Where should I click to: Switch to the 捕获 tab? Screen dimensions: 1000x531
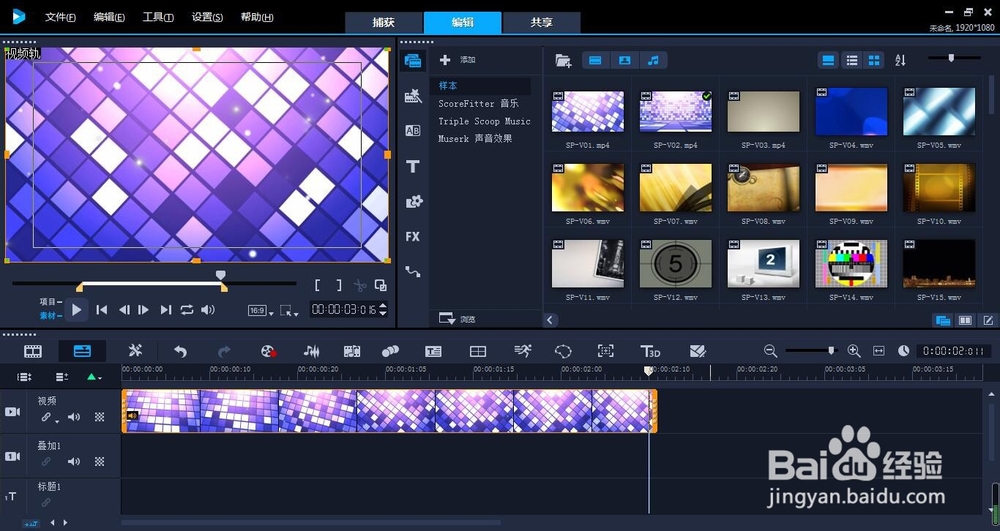coord(383,22)
